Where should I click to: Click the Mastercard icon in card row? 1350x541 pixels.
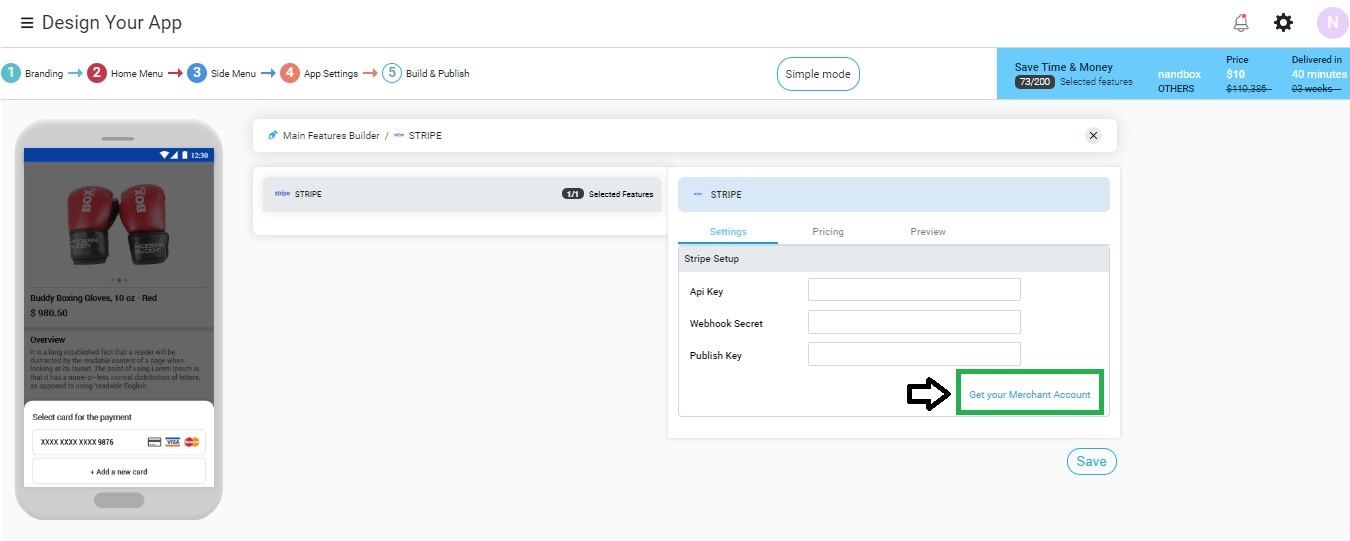(192, 441)
